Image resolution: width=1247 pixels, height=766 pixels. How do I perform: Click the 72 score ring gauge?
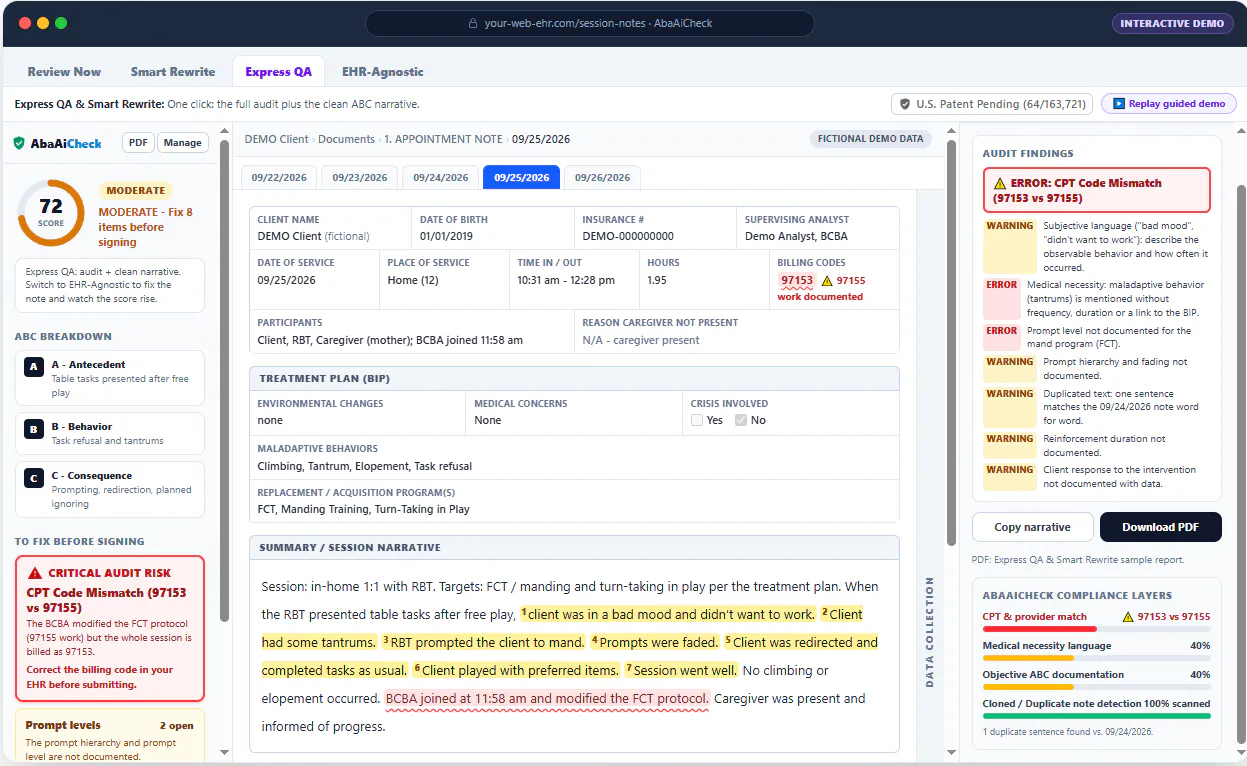tap(51, 213)
